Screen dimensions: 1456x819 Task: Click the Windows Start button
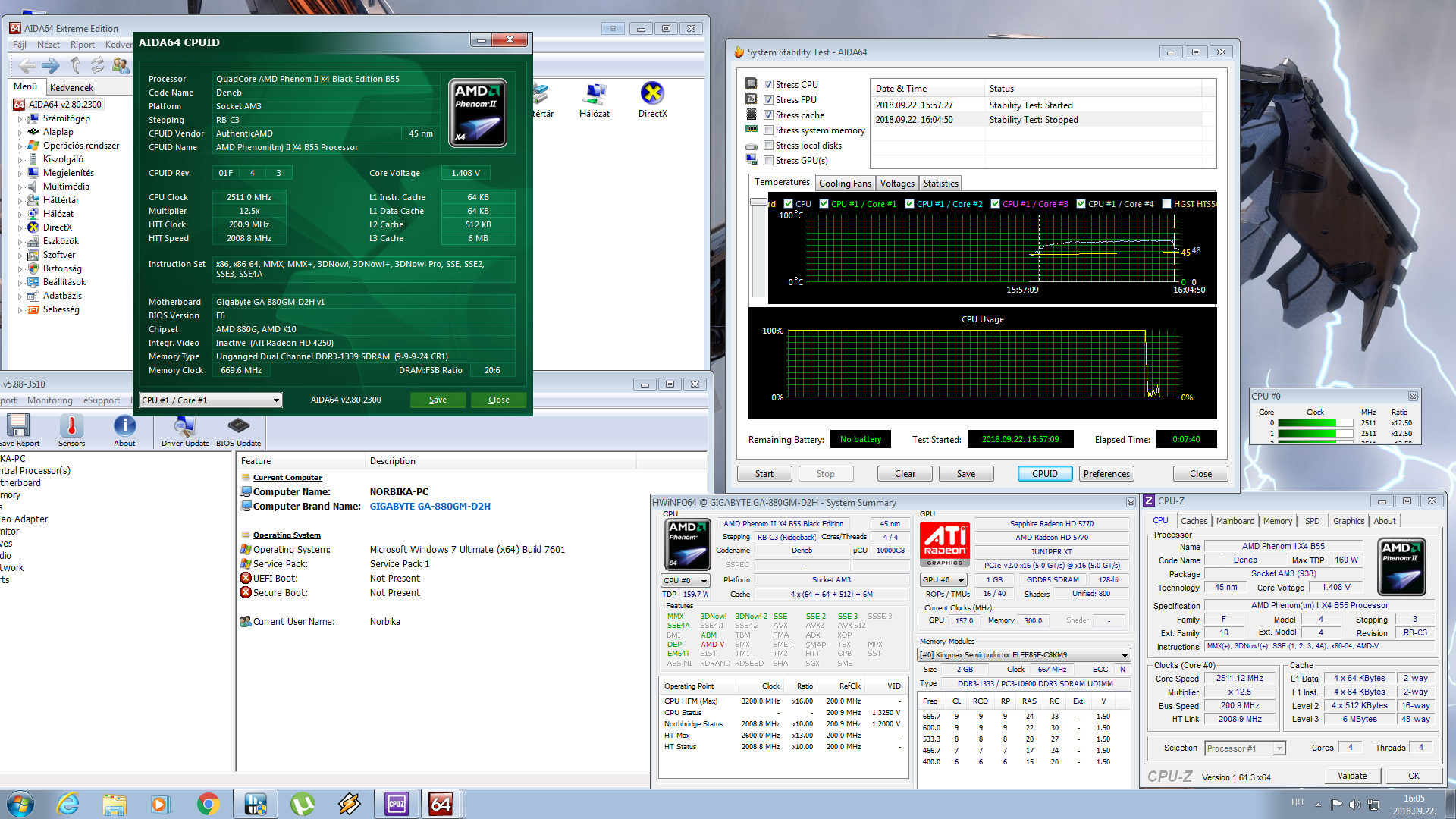[x=20, y=804]
